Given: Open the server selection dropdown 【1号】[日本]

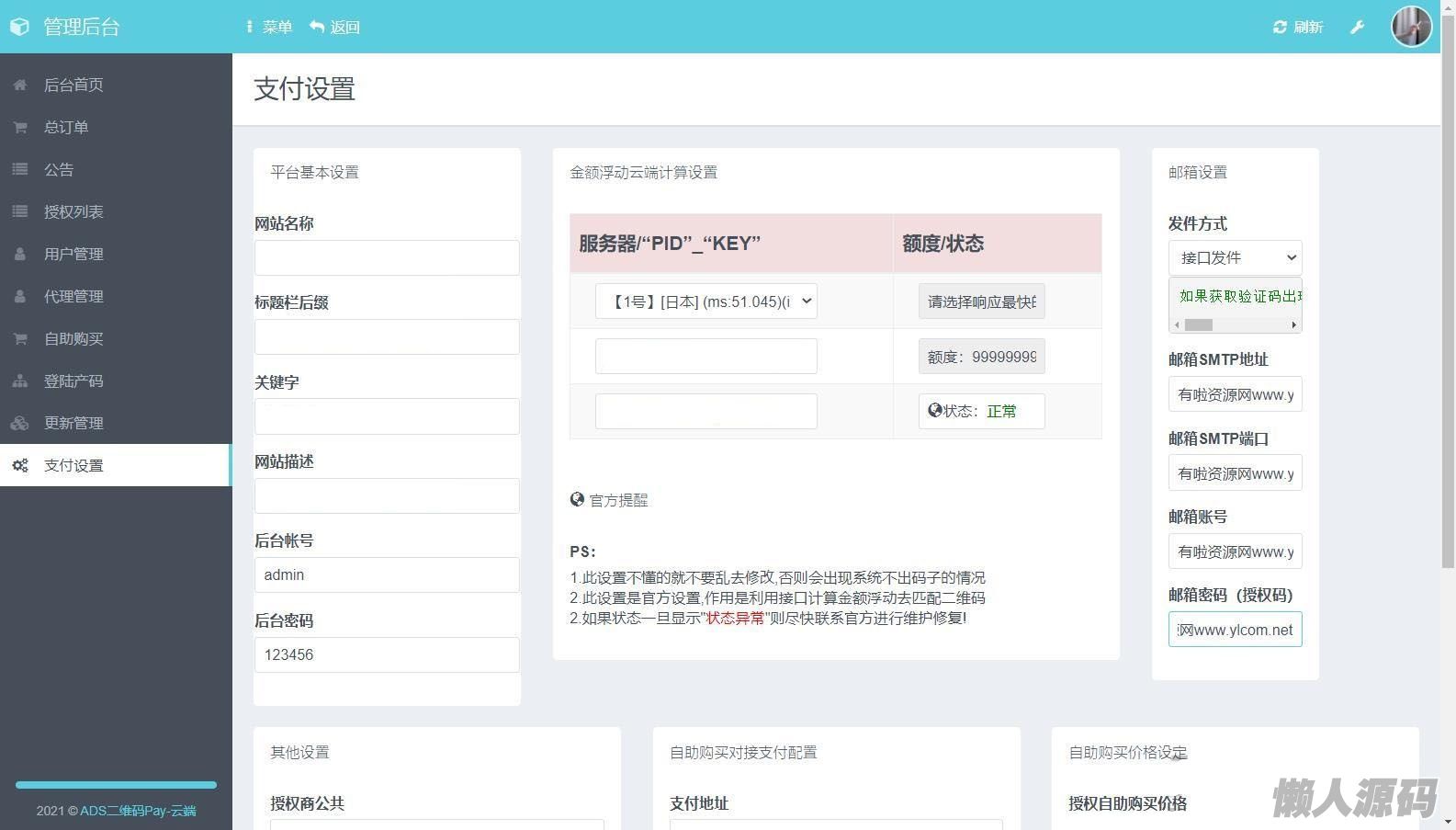Looking at the screenshot, I should tap(705, 301).
